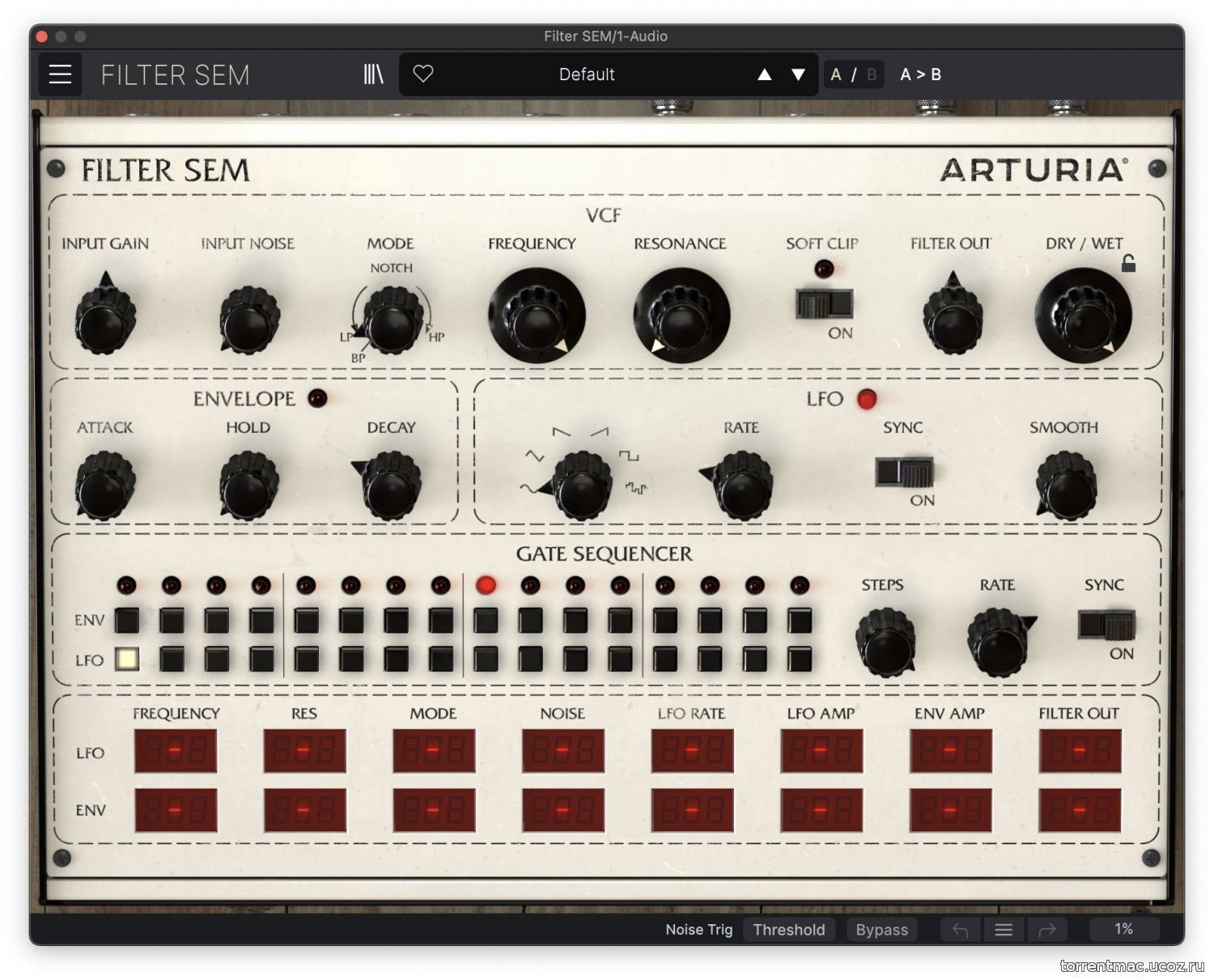
Task: Select the sample and hold waveform icon
Action: 636,488
